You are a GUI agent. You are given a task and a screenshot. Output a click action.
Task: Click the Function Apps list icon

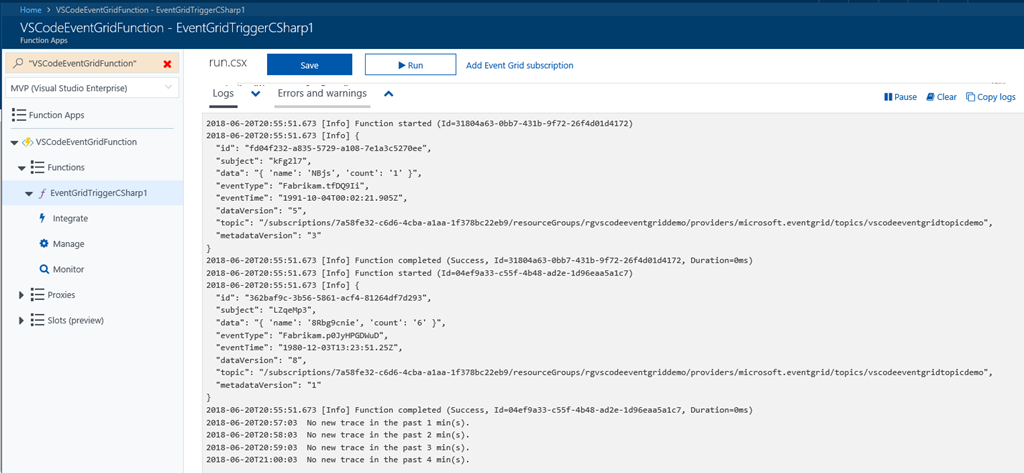point(18,115)
